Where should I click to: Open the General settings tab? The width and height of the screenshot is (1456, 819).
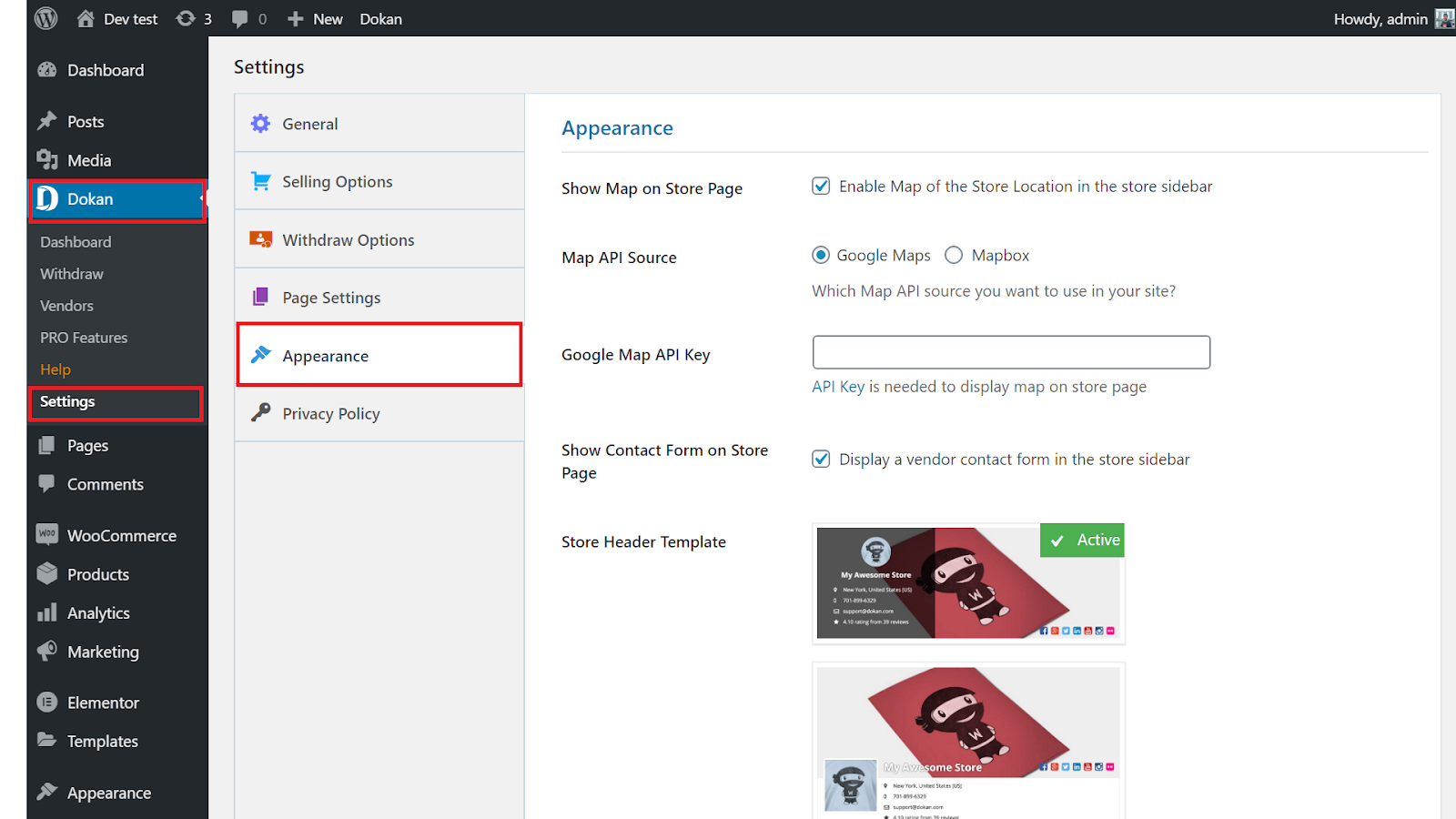point(379,123)
